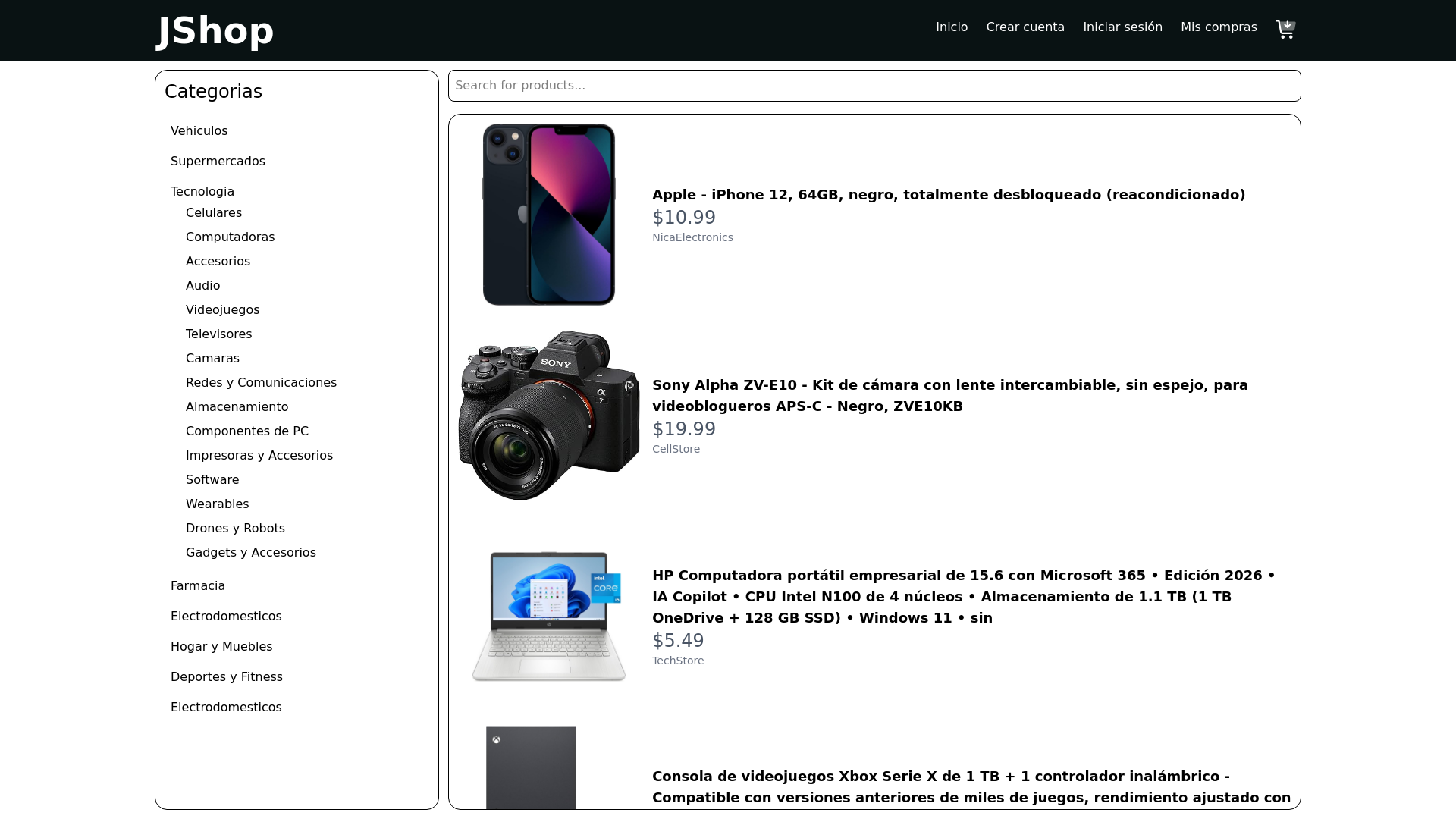Open Iniciar sesión link

coord(1122,27)
